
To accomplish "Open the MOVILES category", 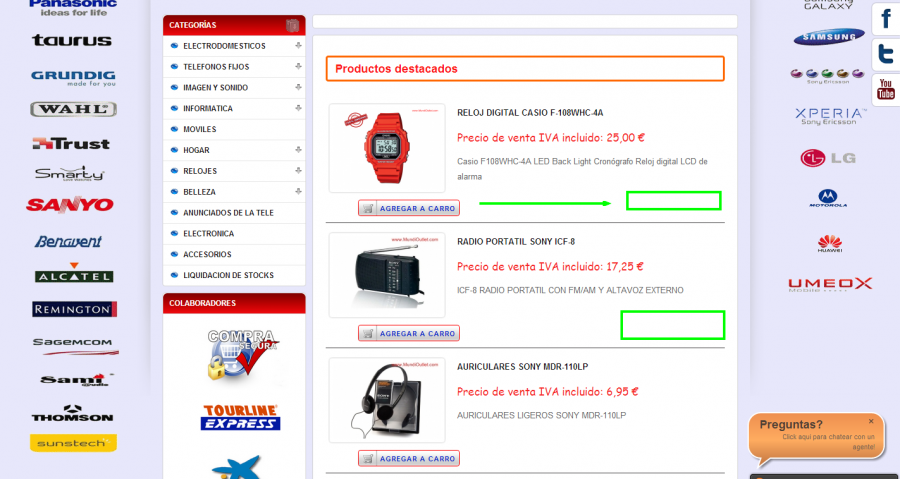I will click(x=199, y=130).
